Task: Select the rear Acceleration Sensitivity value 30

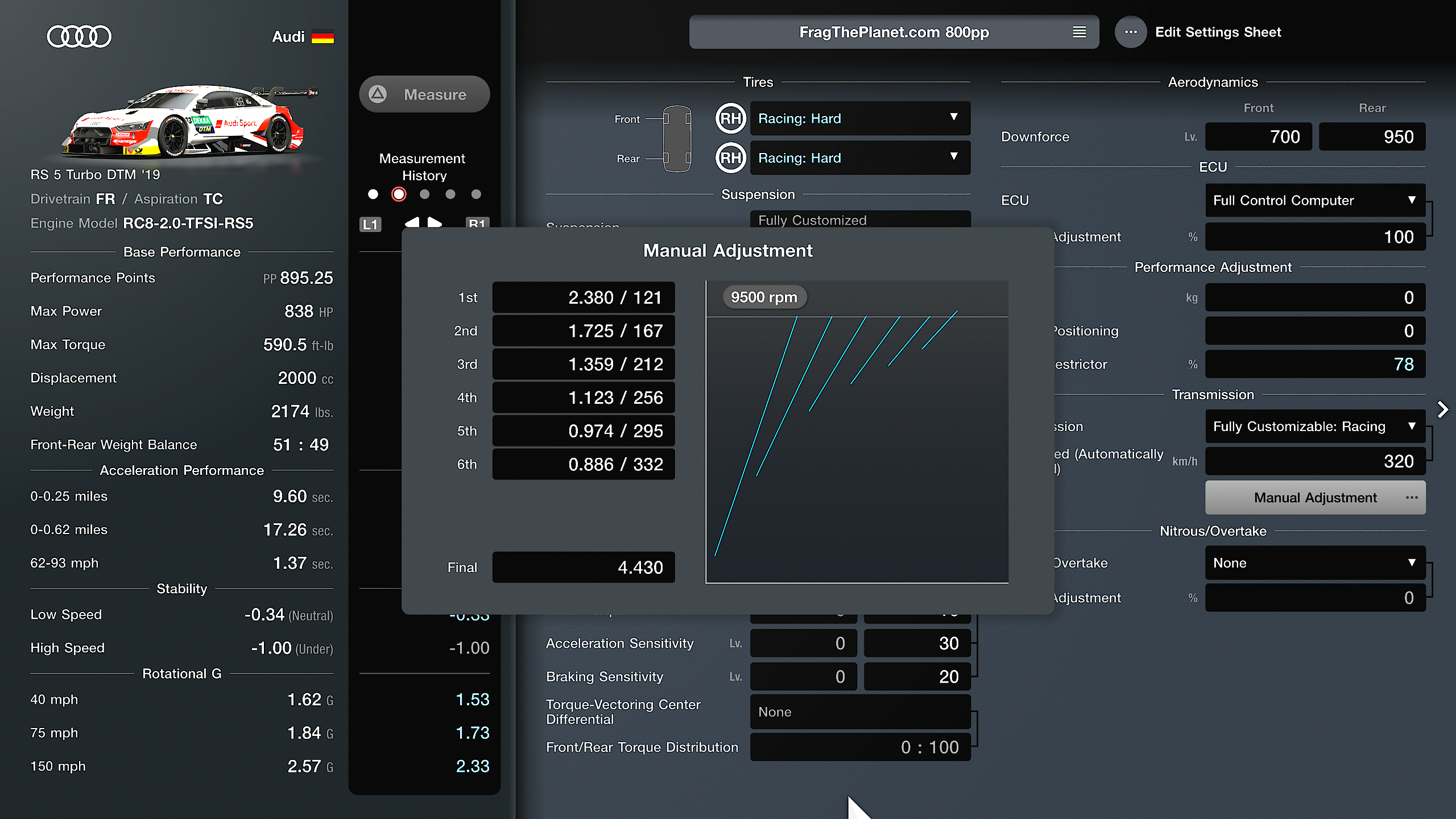Action: 917,643
